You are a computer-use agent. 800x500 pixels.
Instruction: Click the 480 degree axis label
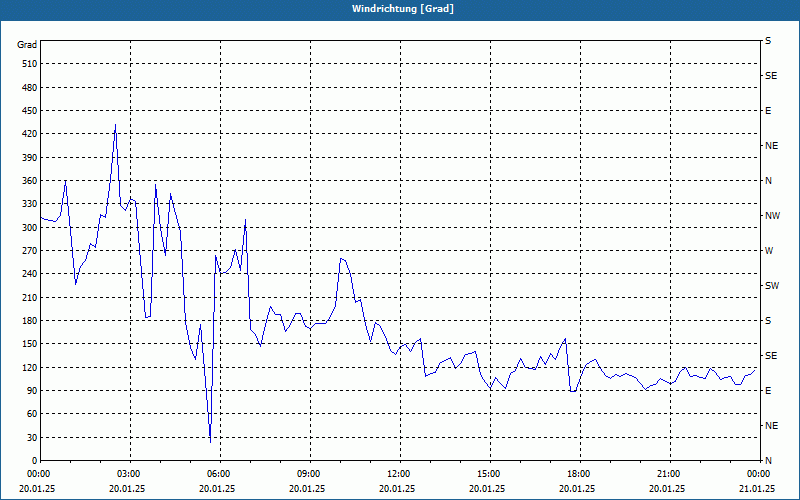[x=30, y=88]
